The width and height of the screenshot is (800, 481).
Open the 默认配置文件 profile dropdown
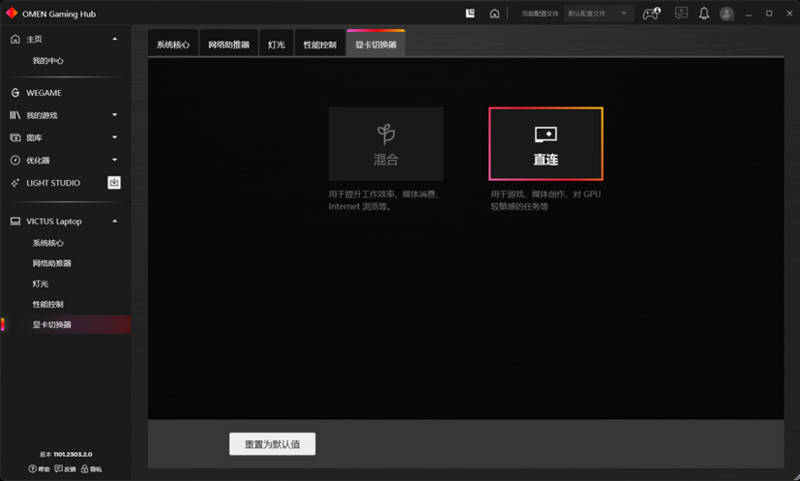click(x=599, y=14)
